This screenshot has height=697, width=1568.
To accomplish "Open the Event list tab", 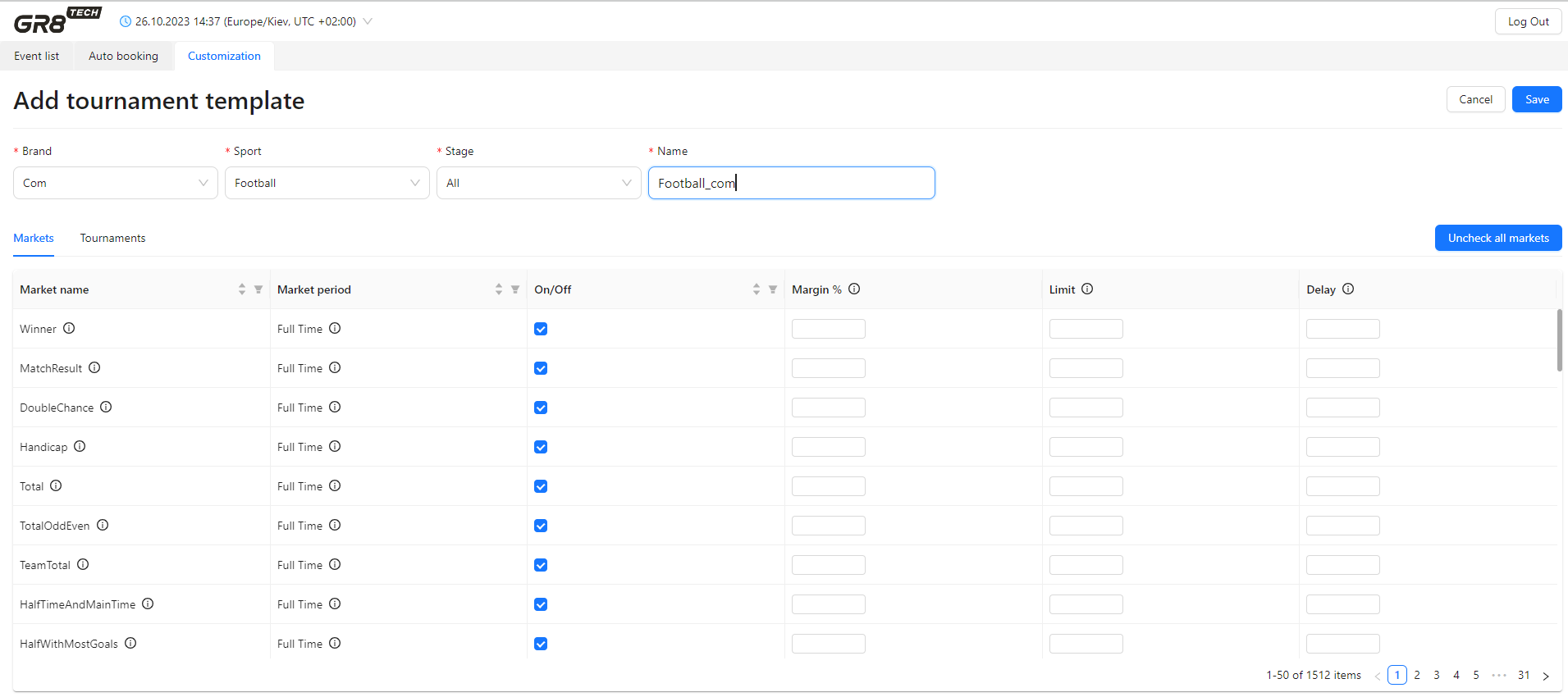I will 37,56.
